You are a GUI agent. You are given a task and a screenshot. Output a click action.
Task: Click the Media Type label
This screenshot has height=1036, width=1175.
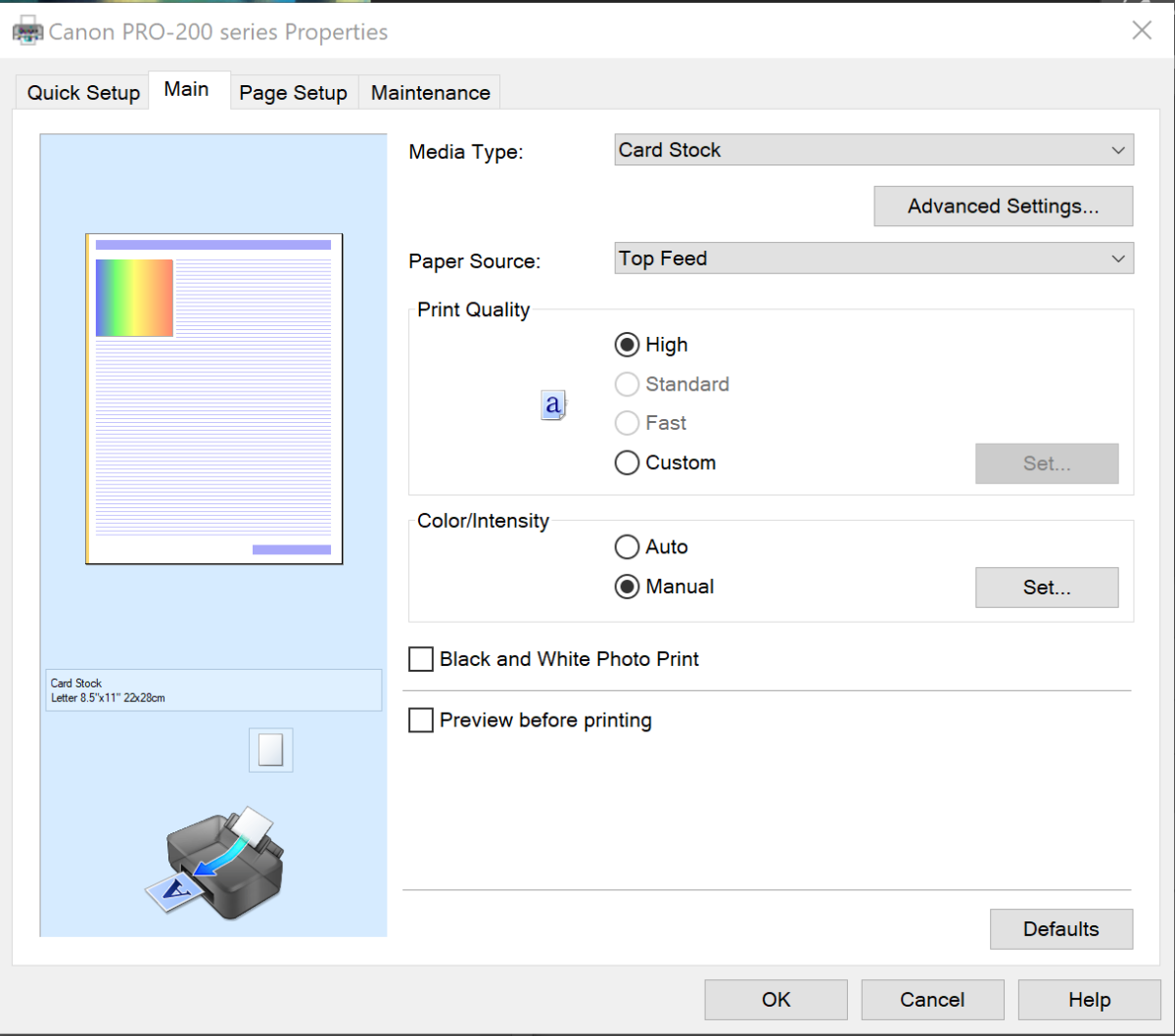point(466,152)
